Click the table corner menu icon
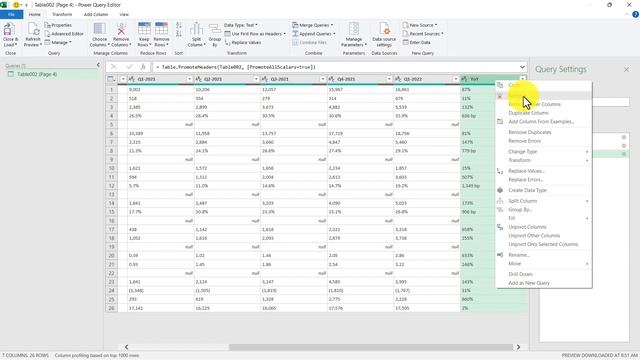640x360 pixels. (111, 79)
